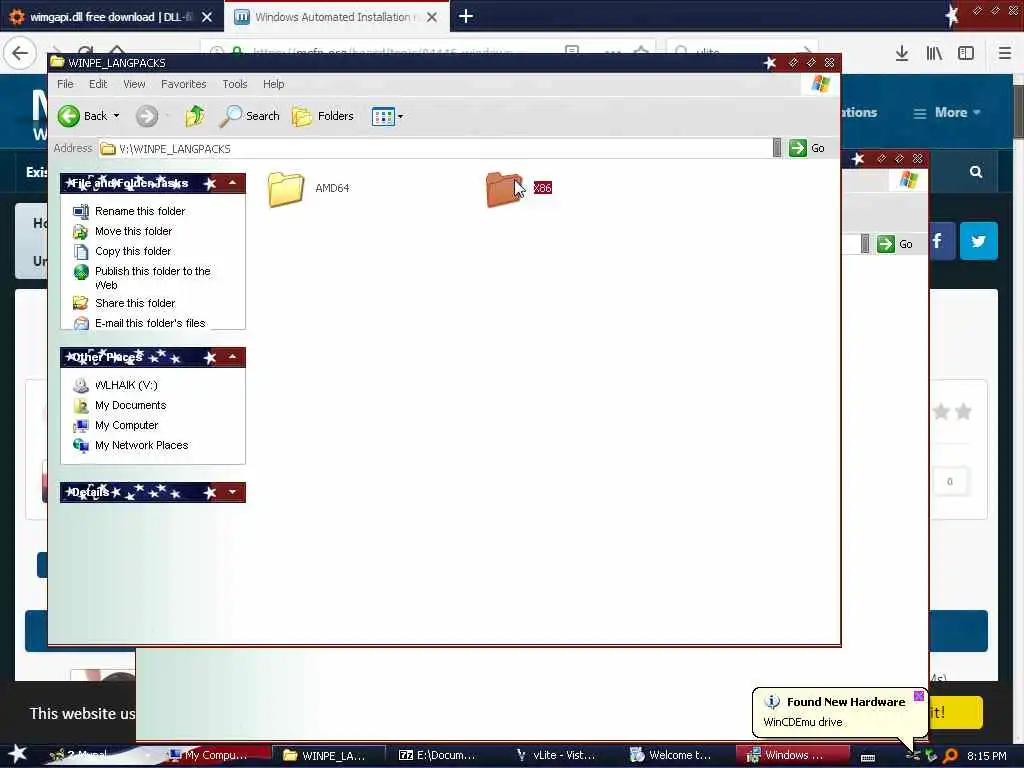Click Copy this folder

pos(133,251)
